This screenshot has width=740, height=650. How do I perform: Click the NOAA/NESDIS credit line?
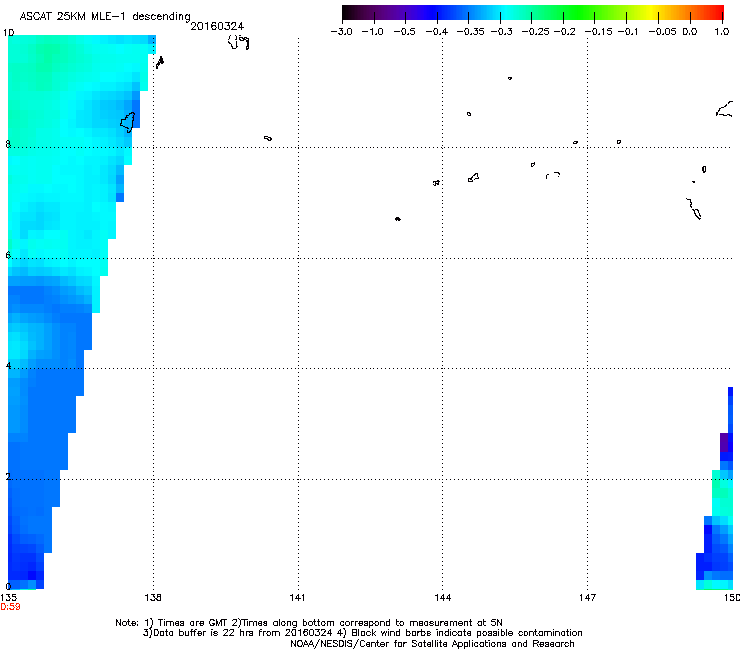coord(432,644)
